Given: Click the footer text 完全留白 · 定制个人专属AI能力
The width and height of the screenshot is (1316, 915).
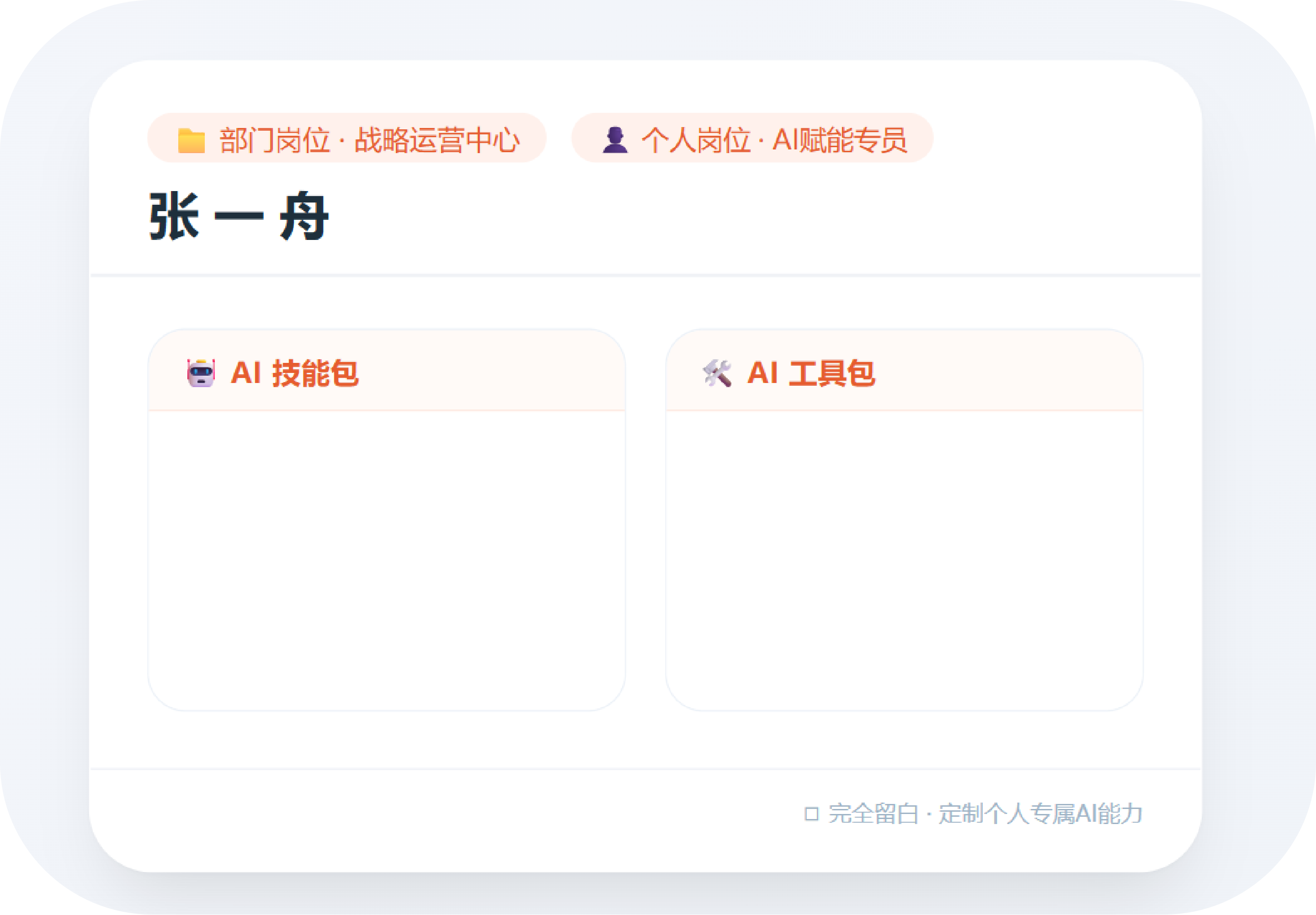Looking at the screenshot, I should point(985,814).
